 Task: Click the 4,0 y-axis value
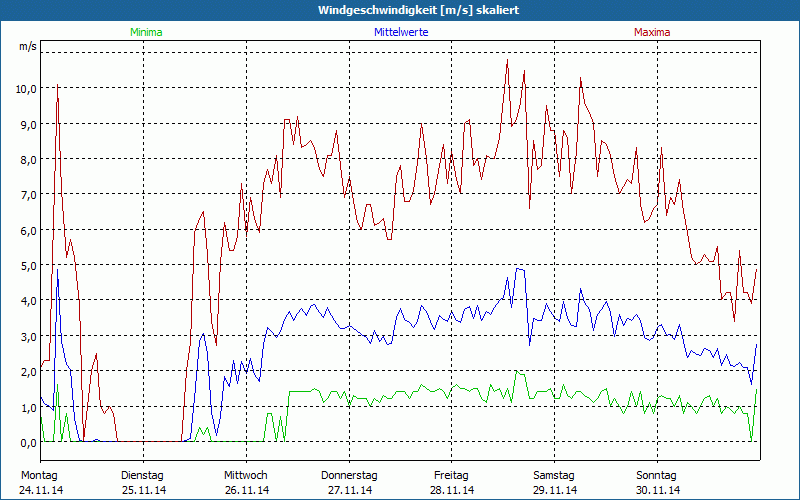coord(29,301)
